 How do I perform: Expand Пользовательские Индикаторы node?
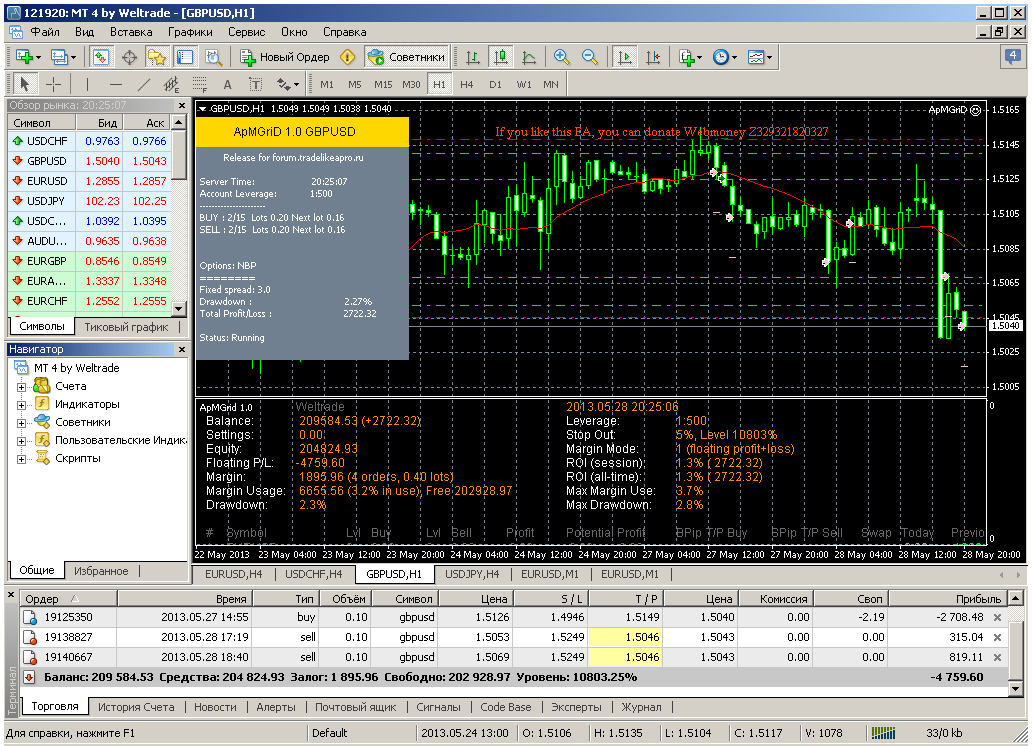[21, 441]
